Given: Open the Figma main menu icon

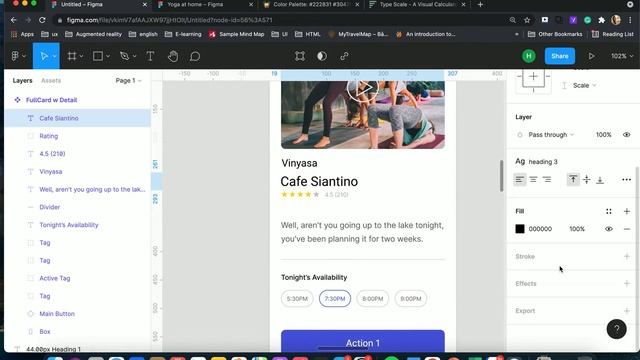Looking at the screenshot, I should click(x=15, y=56).
